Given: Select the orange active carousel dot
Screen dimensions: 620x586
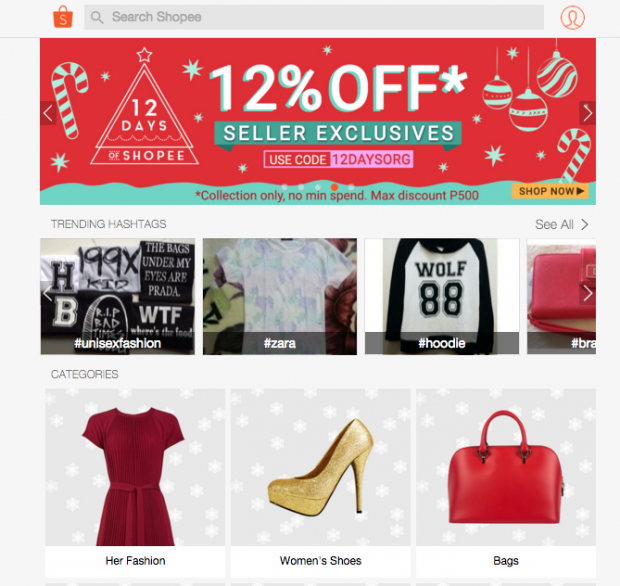Looking at the screenshot, I should (335, 187).
